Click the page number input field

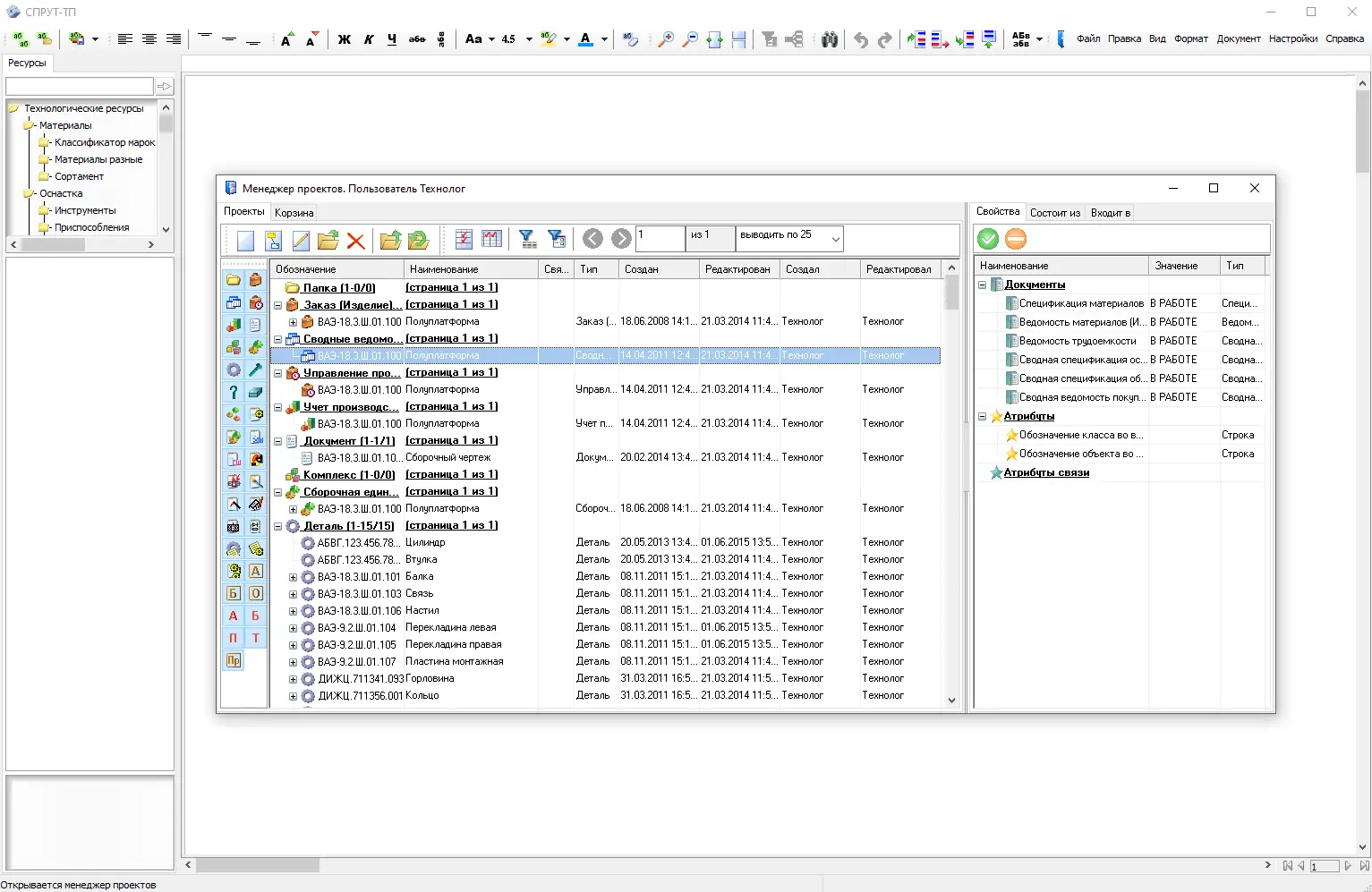[x=660, y=238]
